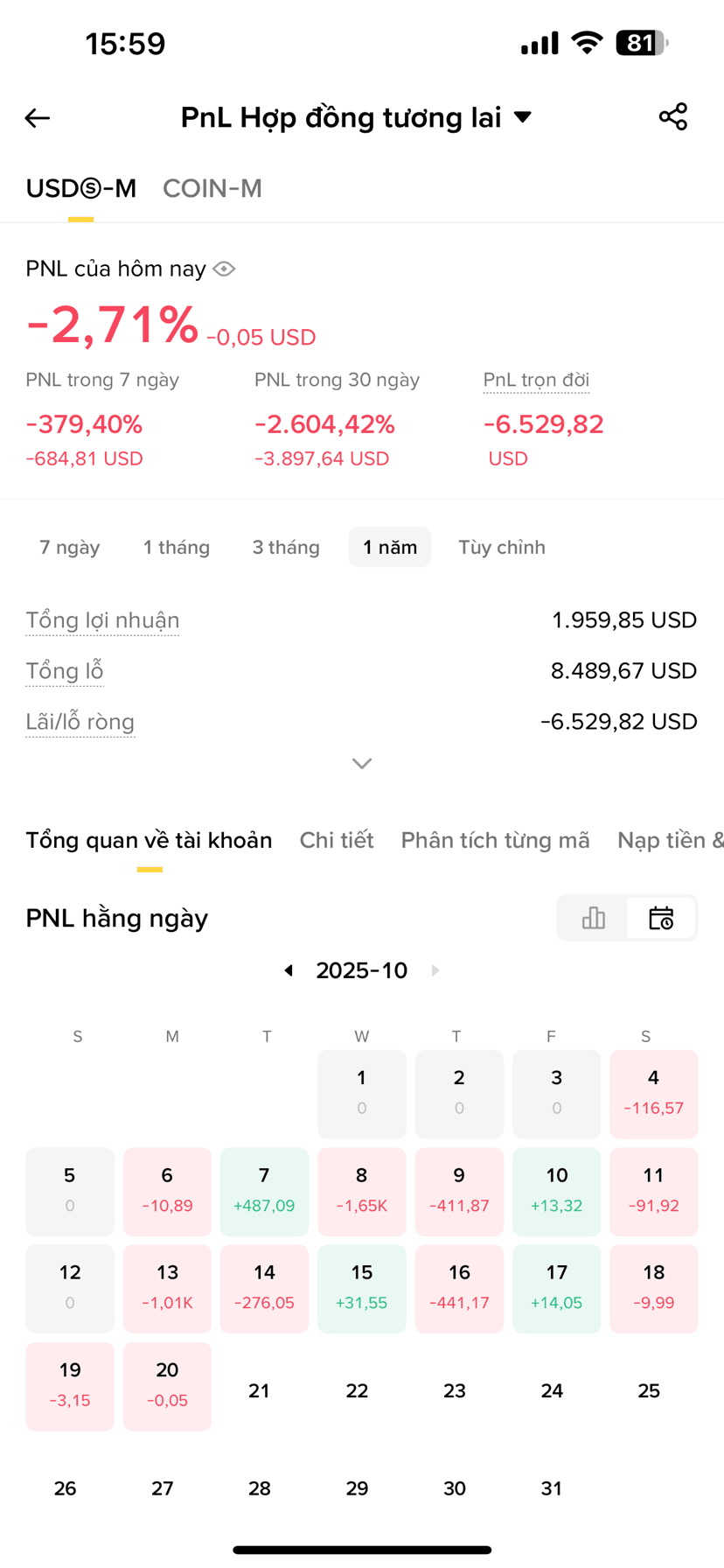Tap the Tổng lợi nhuận label
Viewport: 724px width, 1568px height.
click(102, 620)
